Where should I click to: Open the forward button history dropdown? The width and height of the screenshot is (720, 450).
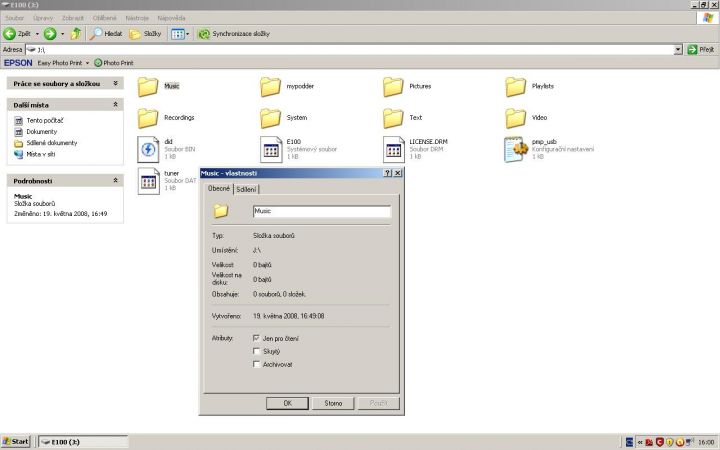point(62,34)
